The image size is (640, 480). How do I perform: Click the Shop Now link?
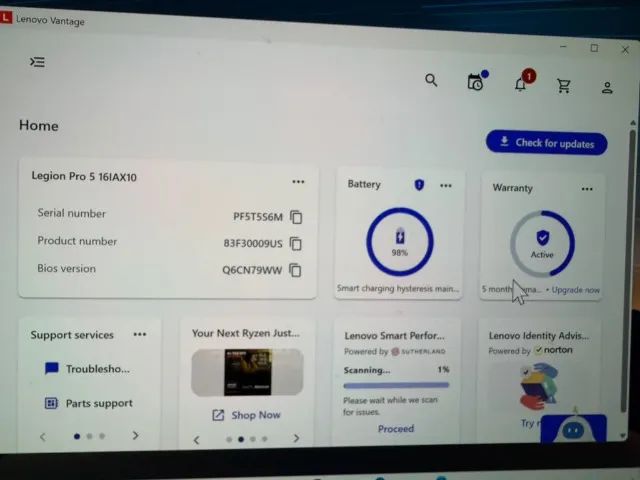point(247,415)
